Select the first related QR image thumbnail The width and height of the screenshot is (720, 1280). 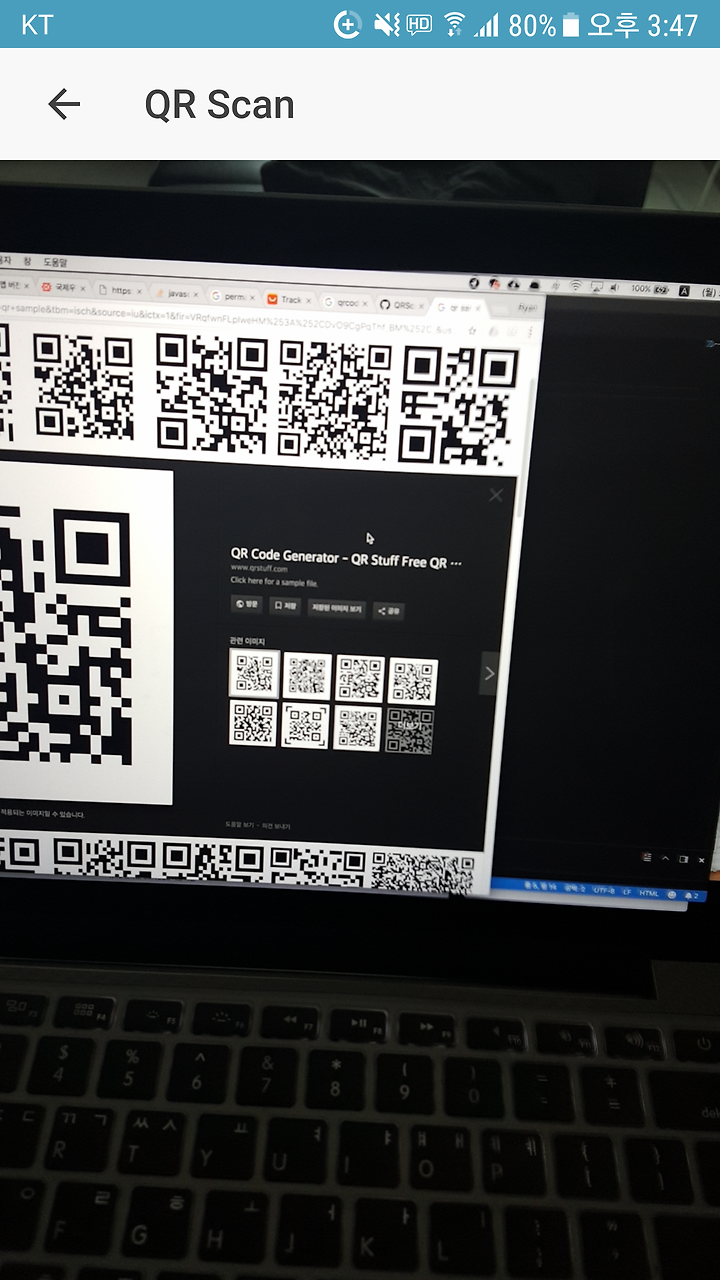(254, 673)
